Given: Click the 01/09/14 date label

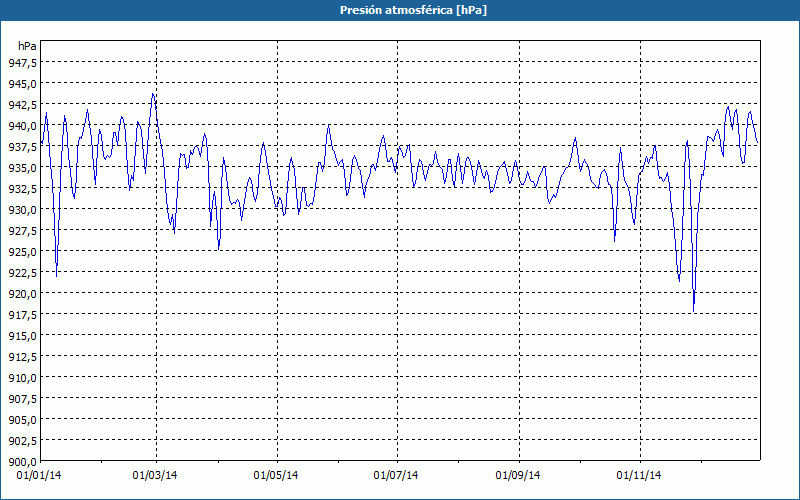Looking at the screenshot, I should click(x=518, y=475).
